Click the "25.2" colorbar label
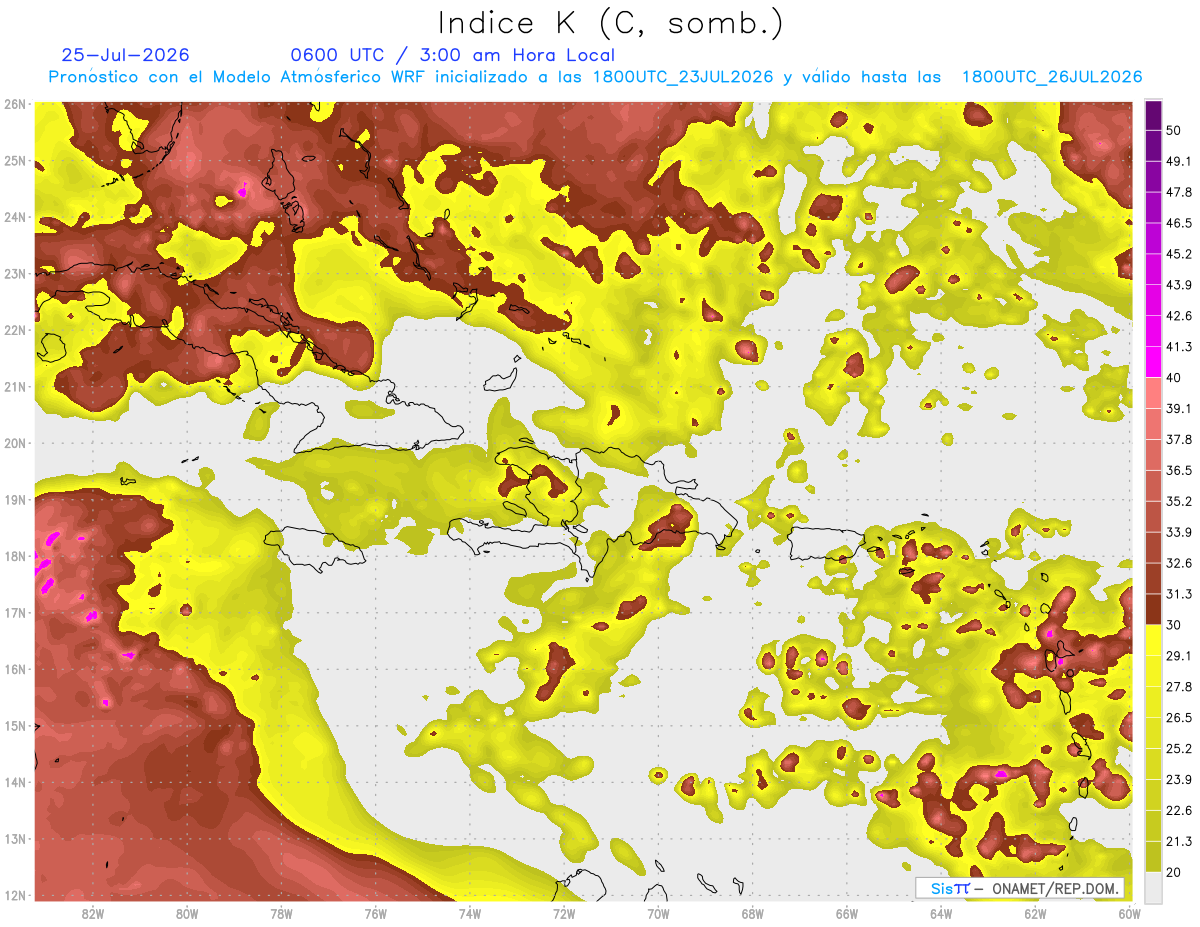This screenshot has width=1200, height=927. click(1178, 749)
